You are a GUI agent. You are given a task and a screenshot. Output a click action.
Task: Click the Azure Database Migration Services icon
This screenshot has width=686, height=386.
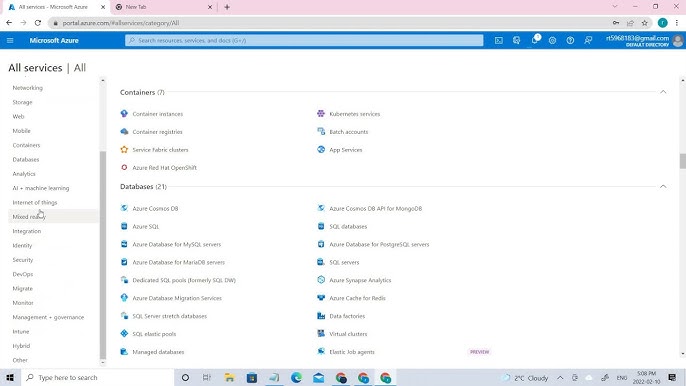tap(124, 298)
